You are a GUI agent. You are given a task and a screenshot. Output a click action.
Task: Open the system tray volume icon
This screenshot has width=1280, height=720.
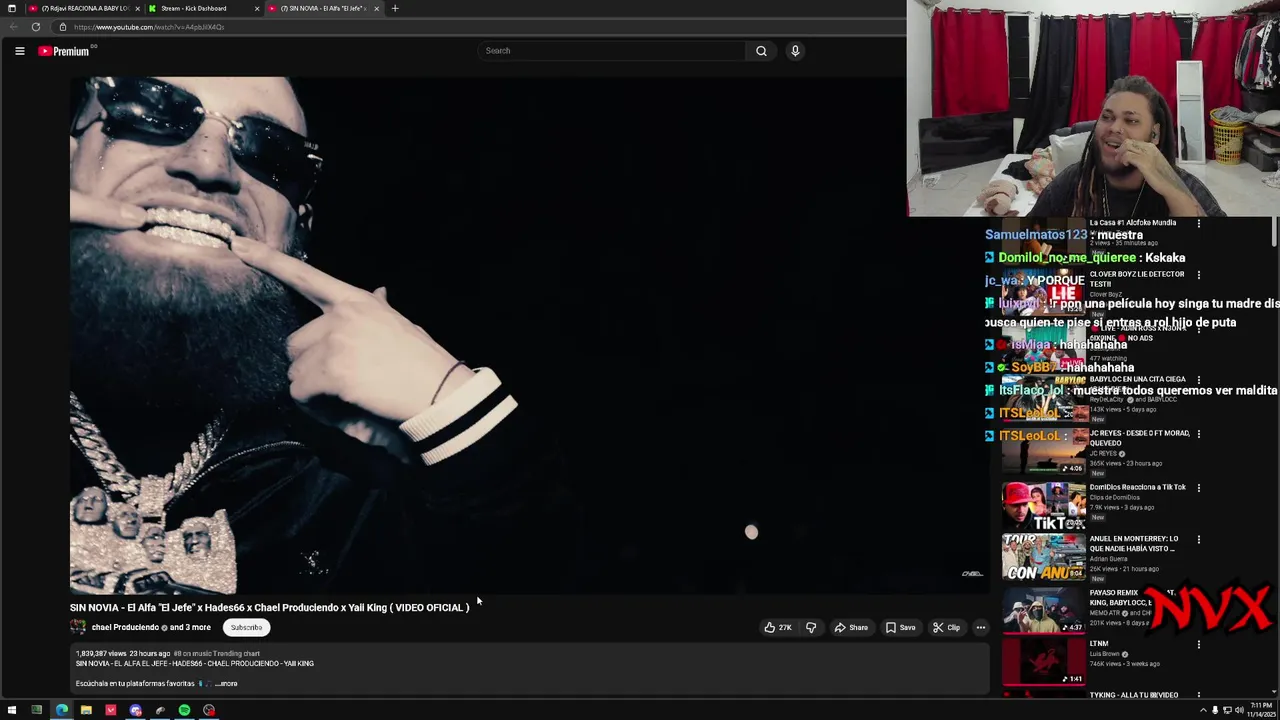pos(1239,711)
